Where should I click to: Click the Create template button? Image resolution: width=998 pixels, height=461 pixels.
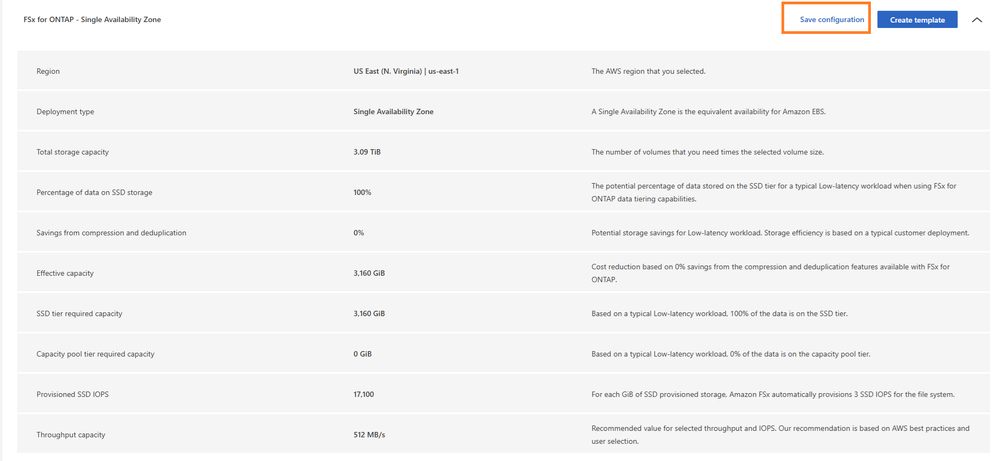click(917, 20)
